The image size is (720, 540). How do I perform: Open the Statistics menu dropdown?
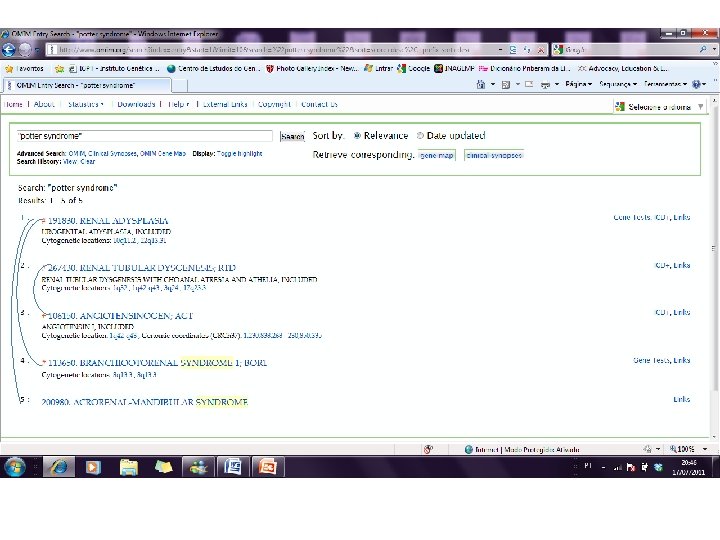click(85, 104)
